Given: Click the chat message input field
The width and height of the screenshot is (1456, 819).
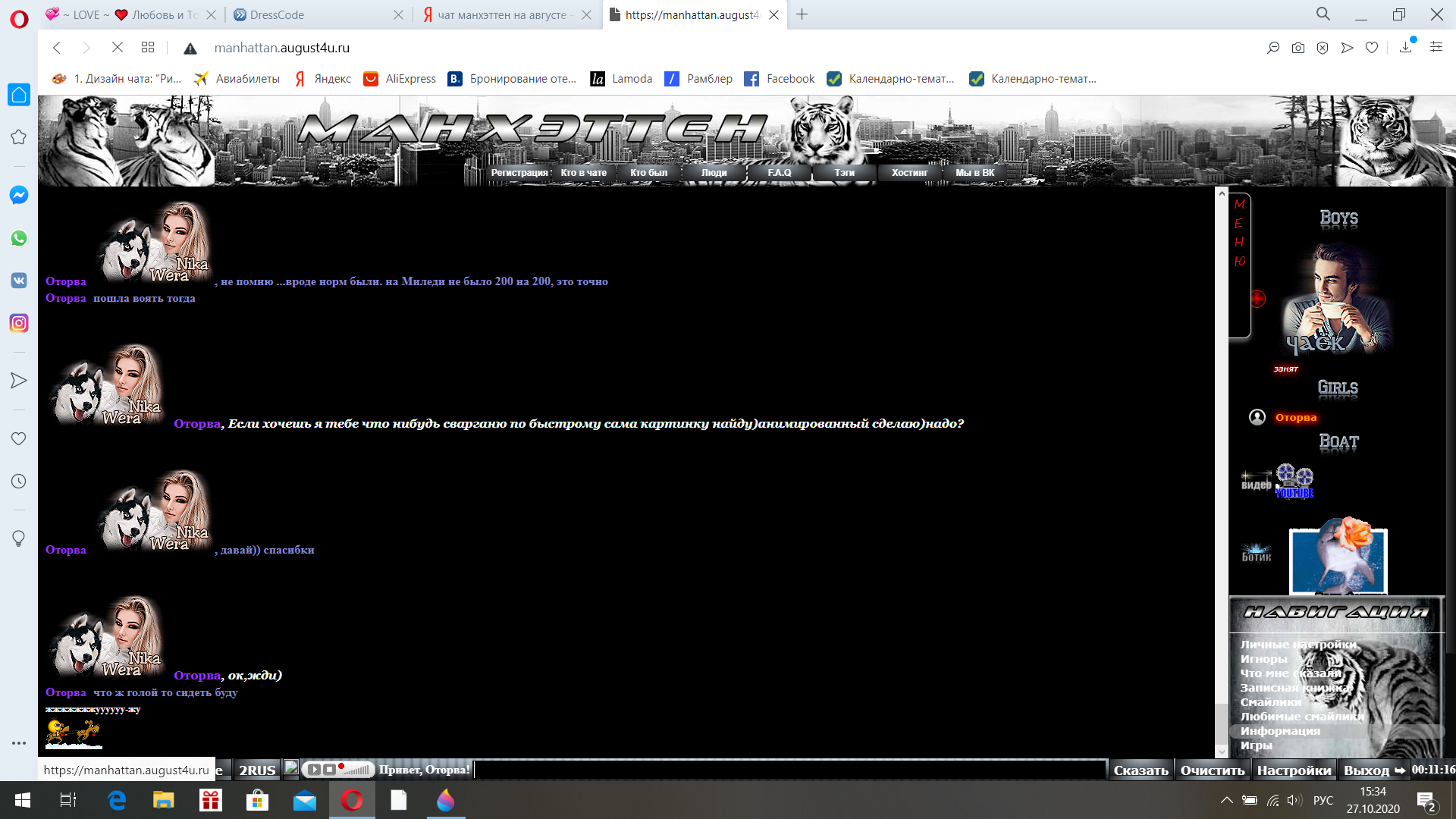Looking at the screenshot, I should [789, 770].
